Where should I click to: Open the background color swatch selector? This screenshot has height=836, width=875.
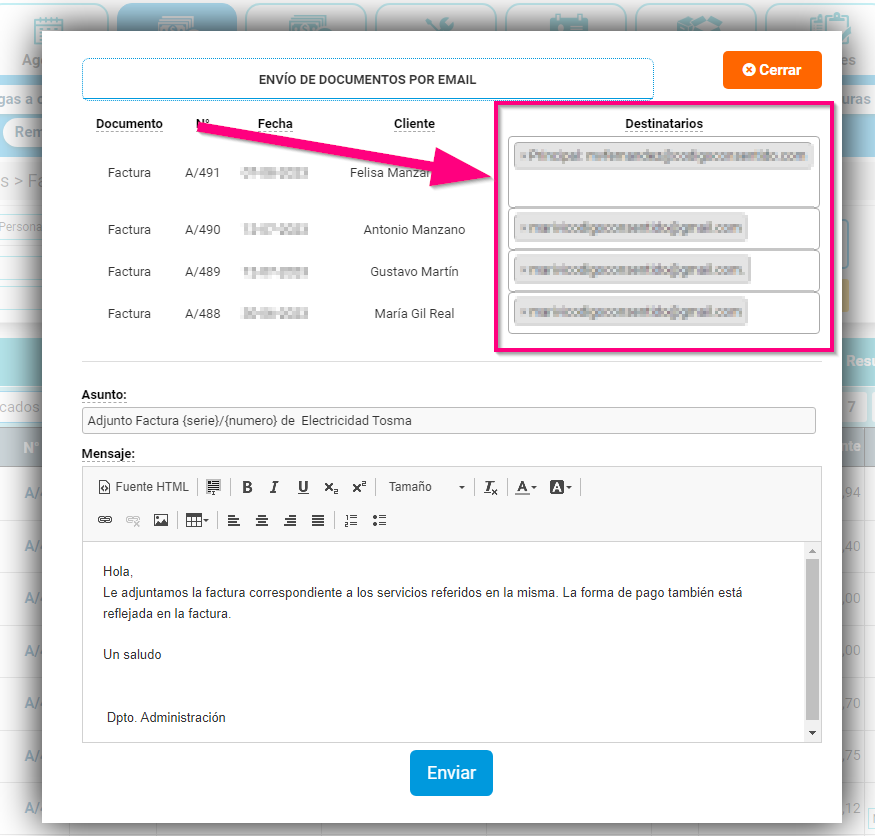tap(558, 487)
